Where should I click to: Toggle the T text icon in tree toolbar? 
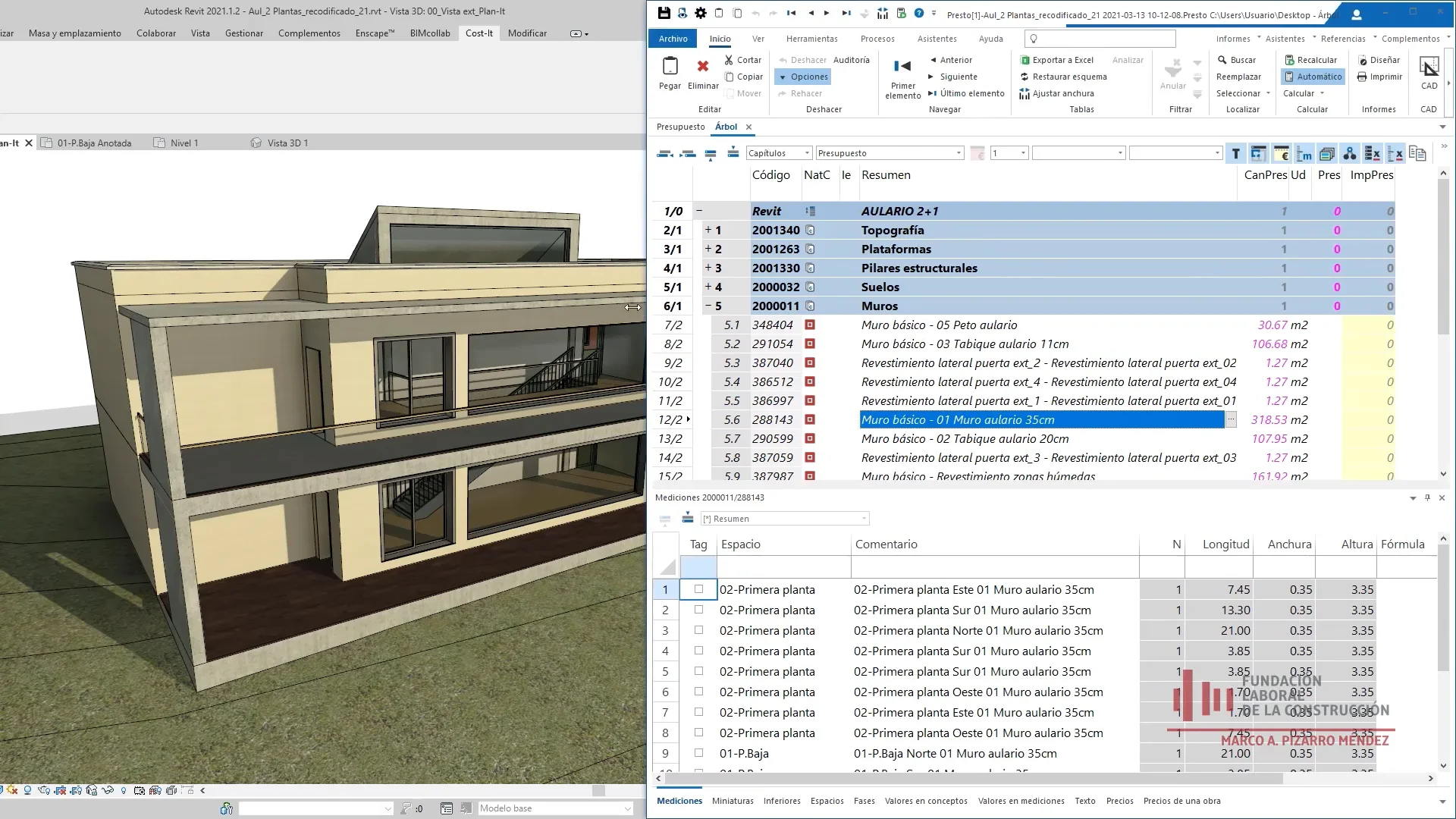(1235, 154)
